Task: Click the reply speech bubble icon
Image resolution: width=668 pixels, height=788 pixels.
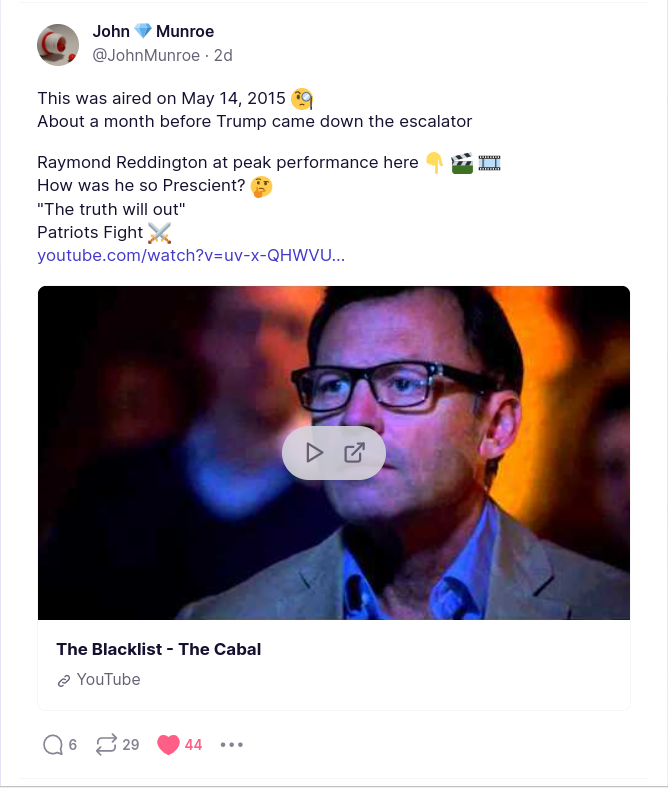Action: (53, 744)
